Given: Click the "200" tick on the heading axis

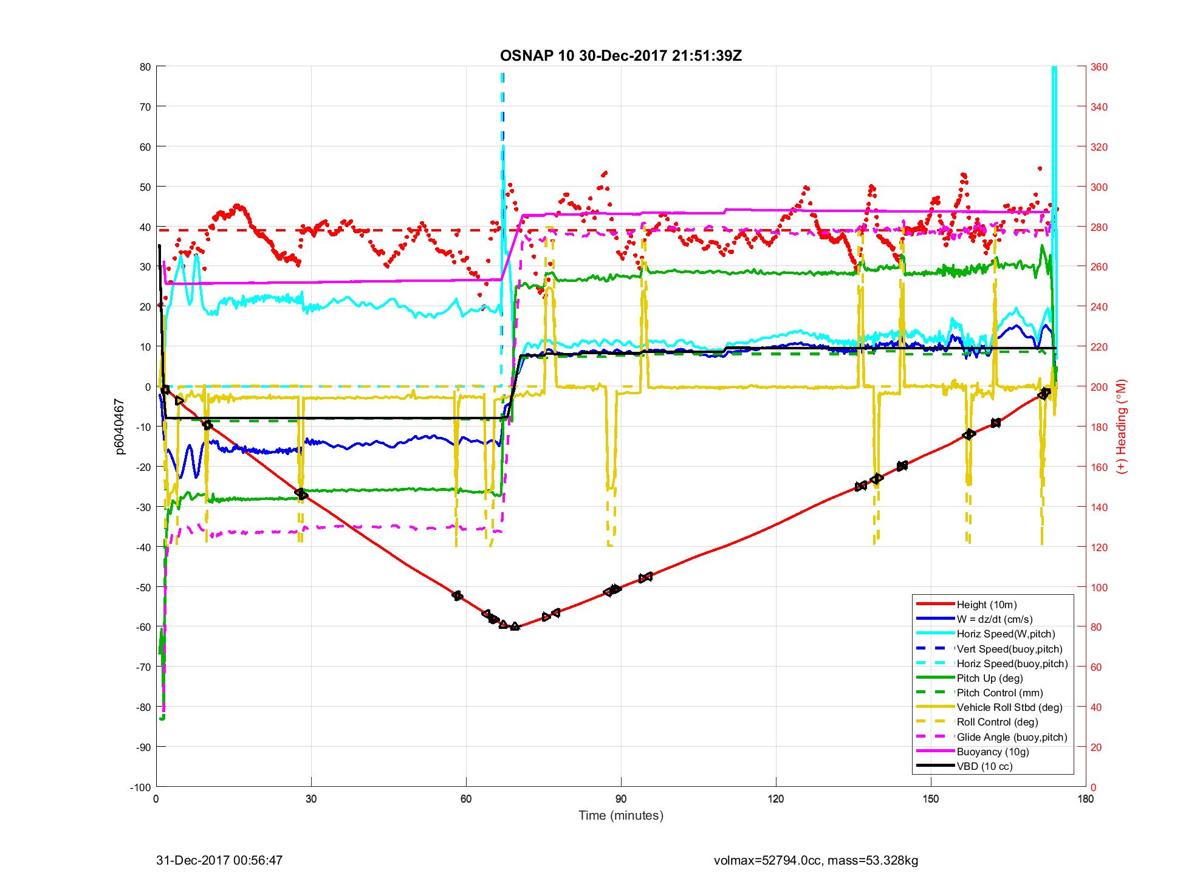Looking at the screenshot, I should (1099, 387).
